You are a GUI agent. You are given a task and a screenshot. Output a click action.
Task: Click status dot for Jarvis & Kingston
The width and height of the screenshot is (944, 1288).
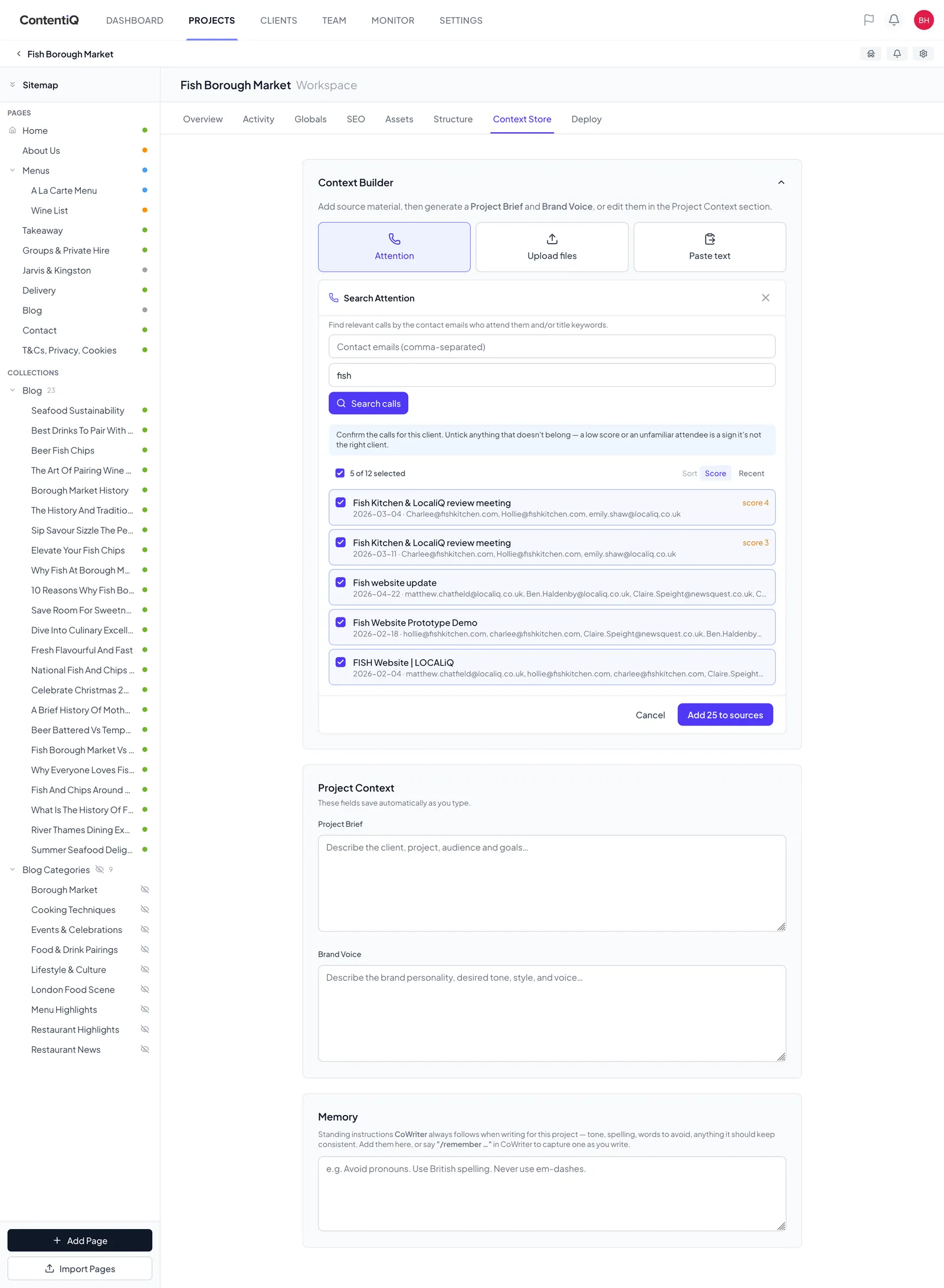(x=145, y=270)
